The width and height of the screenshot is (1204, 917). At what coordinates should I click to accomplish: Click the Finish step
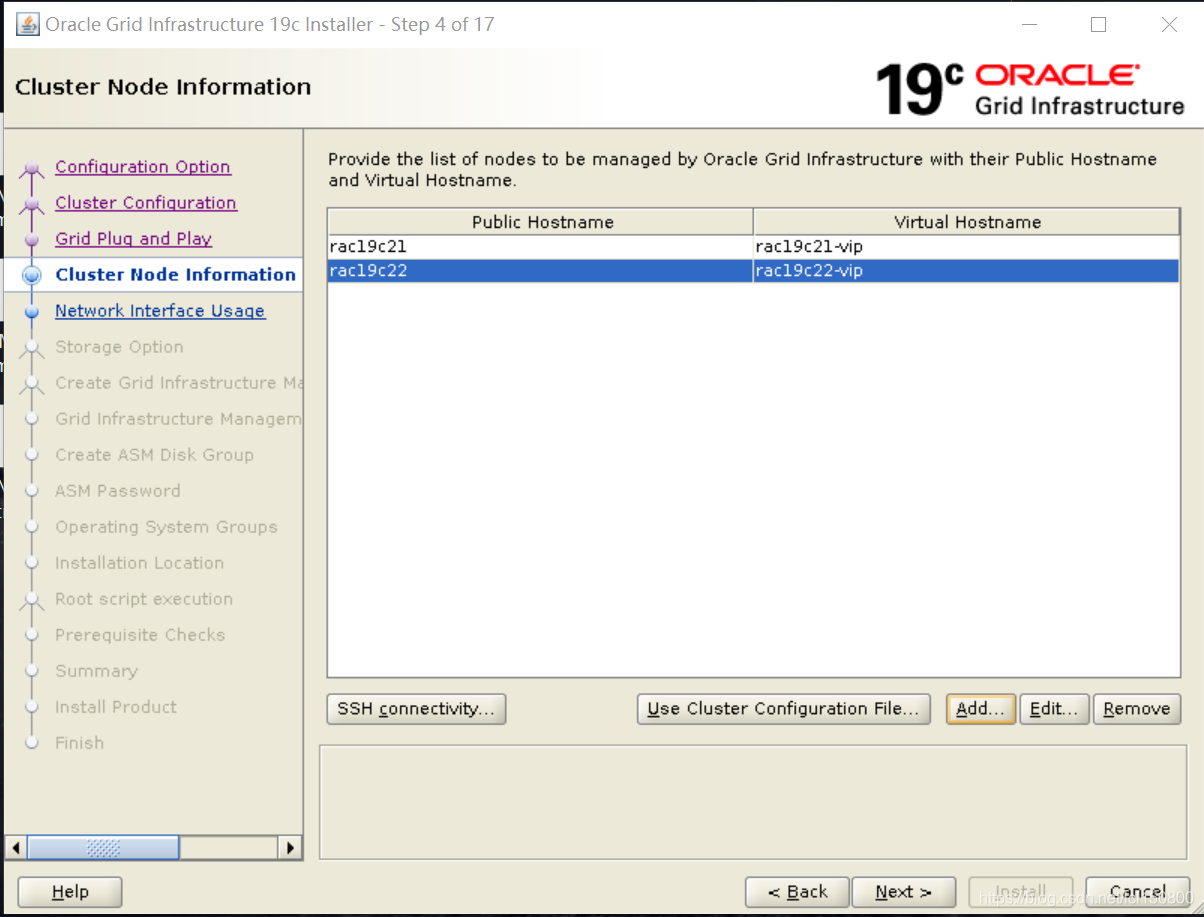79,743
